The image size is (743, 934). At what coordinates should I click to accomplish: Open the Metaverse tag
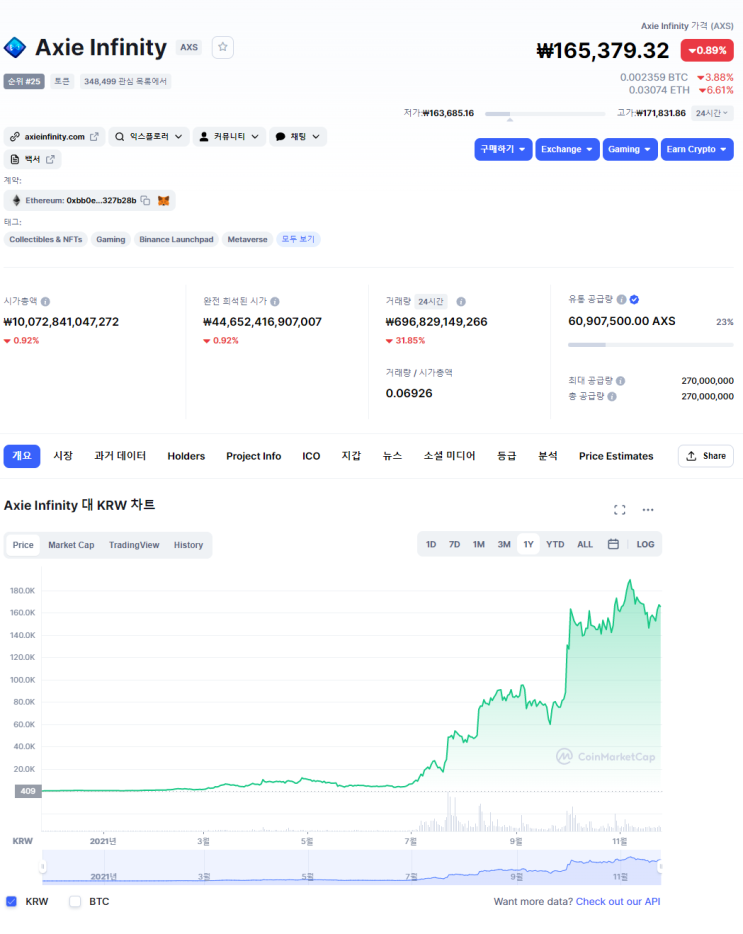click(x=247, y=239)
